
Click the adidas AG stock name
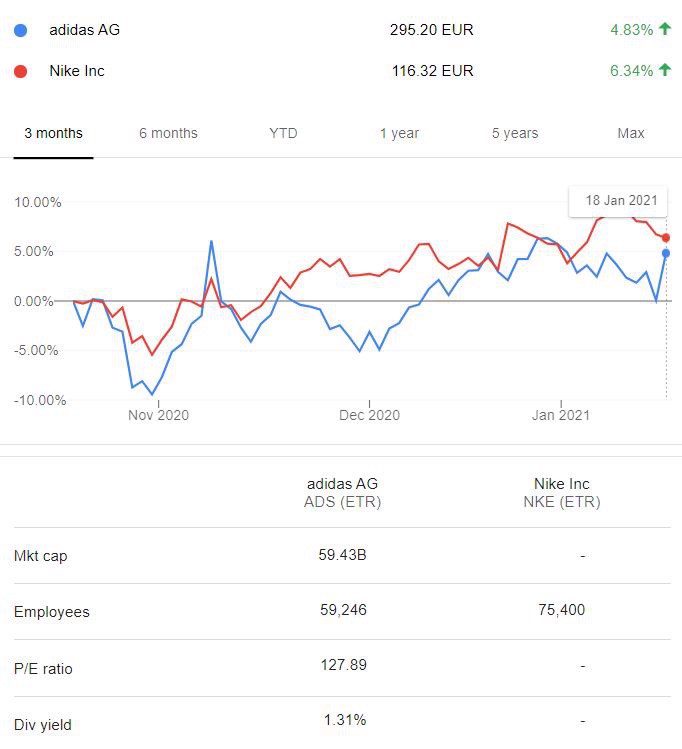[x=84, y=30]
